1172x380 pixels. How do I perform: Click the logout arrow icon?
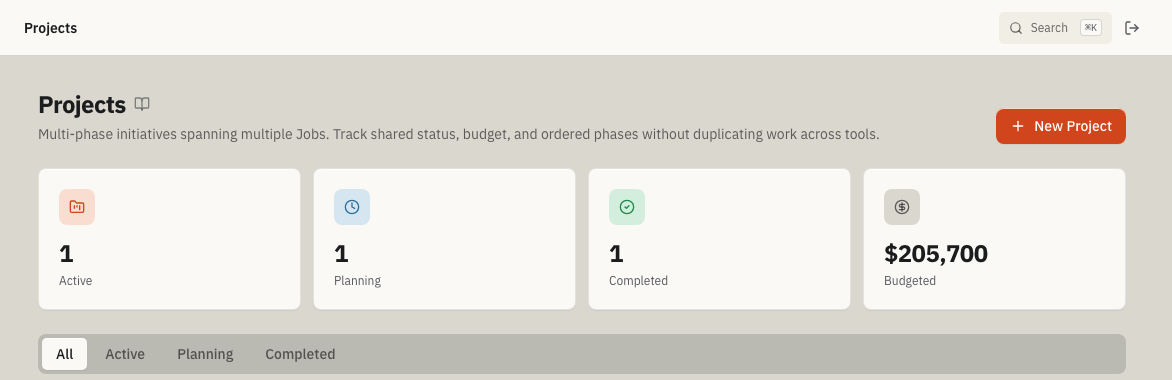(1132, 28)
